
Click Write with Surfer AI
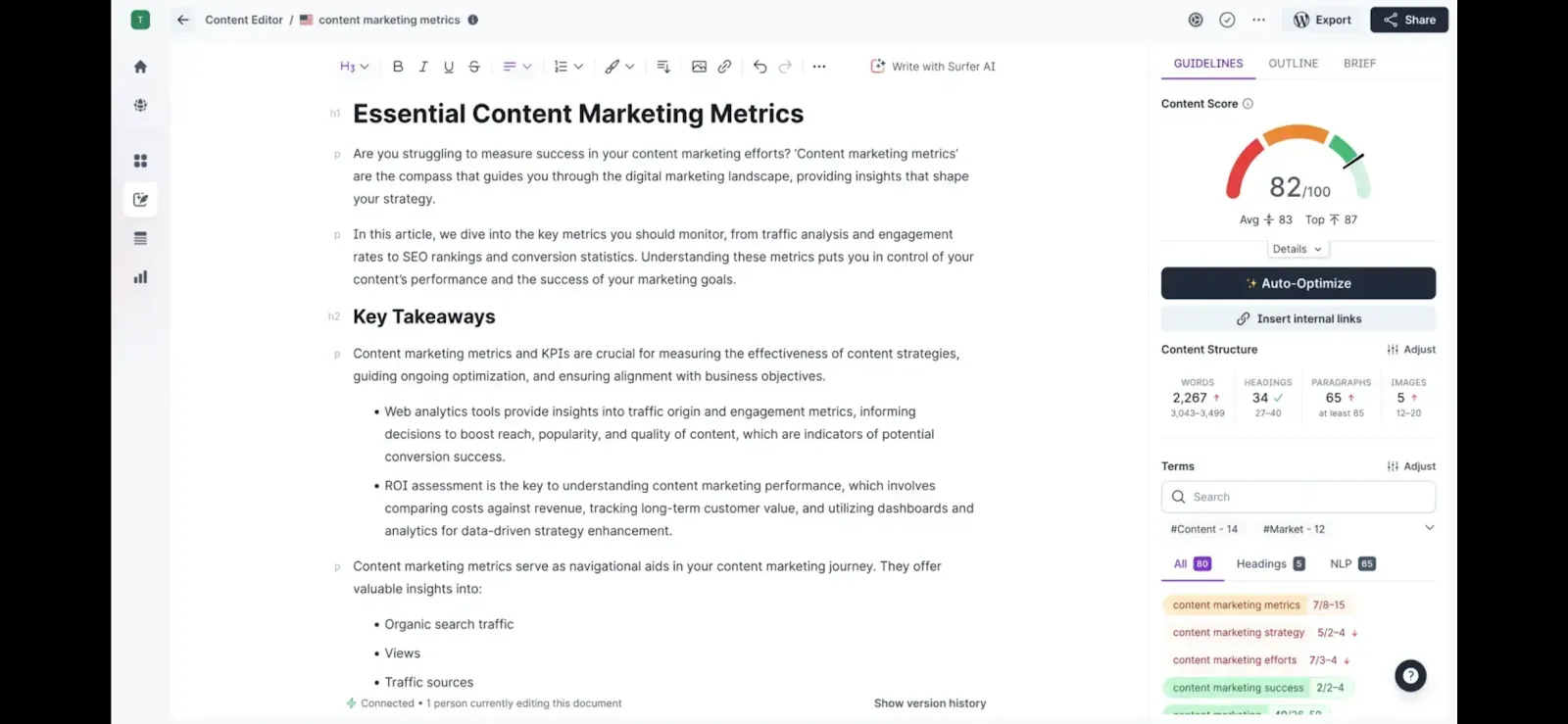pos(933,67)
